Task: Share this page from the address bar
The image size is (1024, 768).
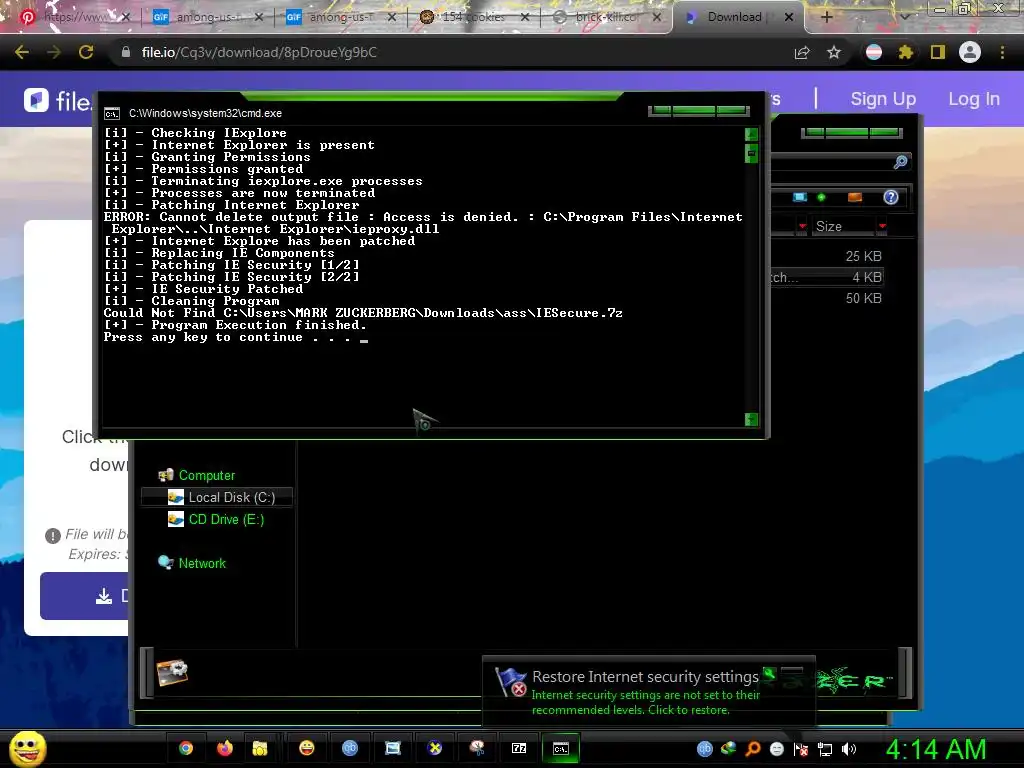Action: (x=802, y=53)
